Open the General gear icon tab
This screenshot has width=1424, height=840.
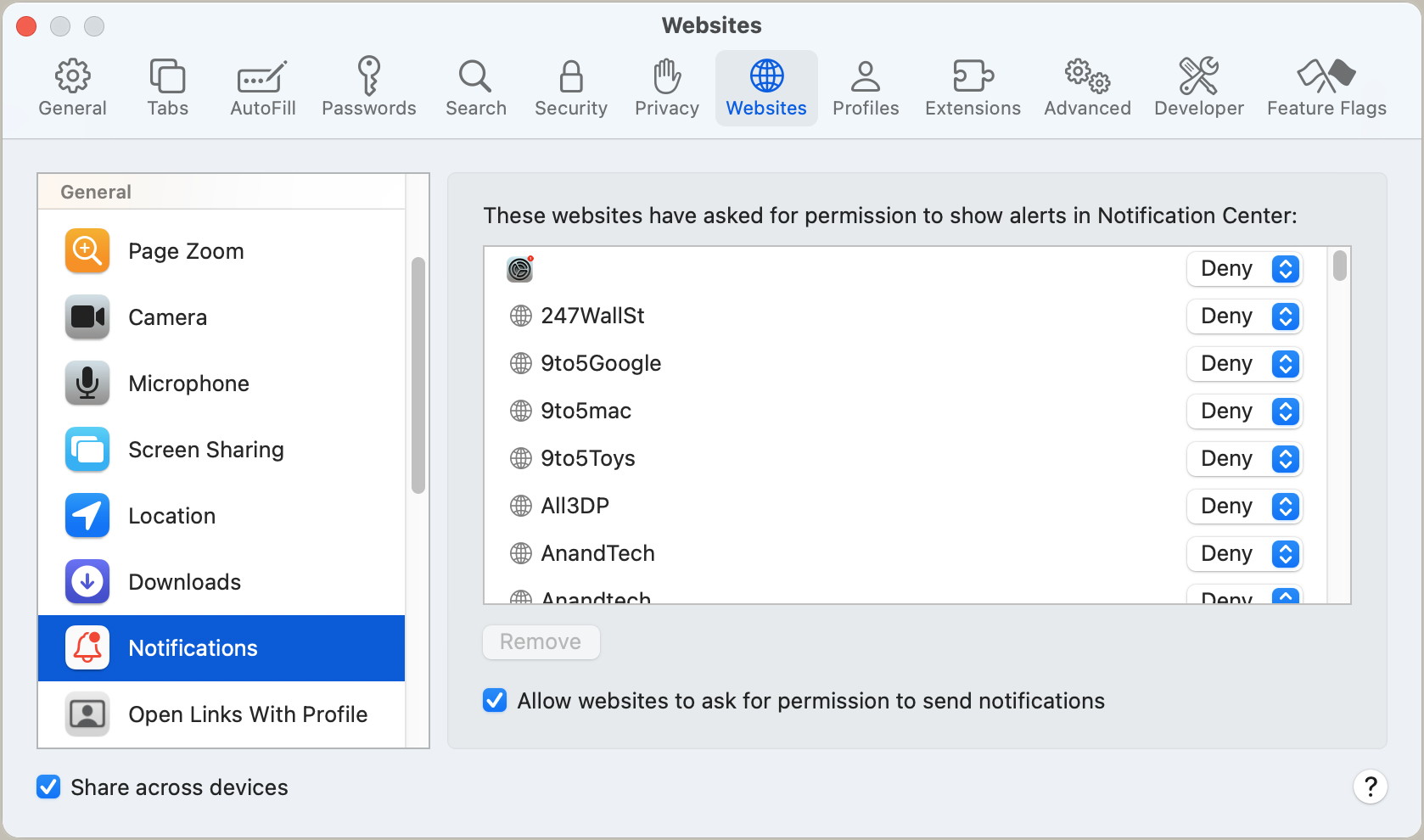click(73, 76)
